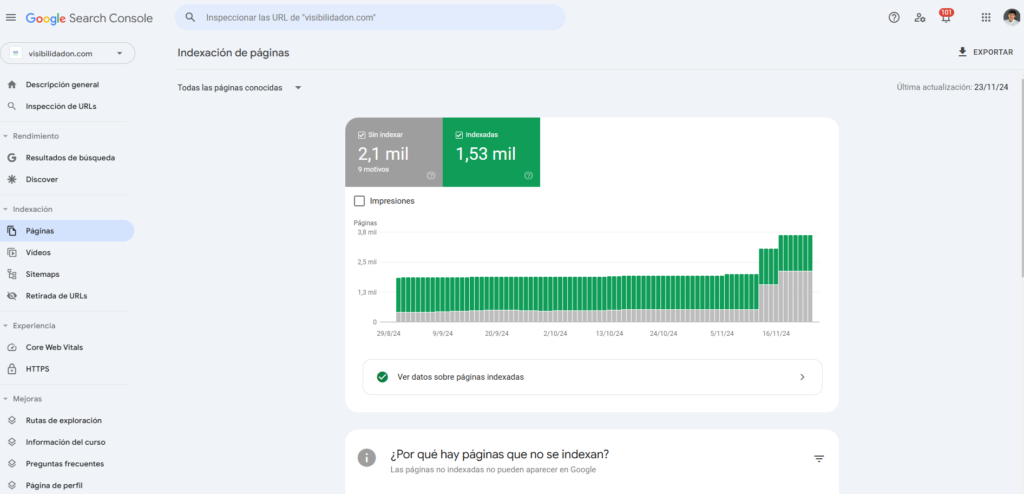
Task: Toggle the Indexadas checkbox
Action: pos(459,134)
